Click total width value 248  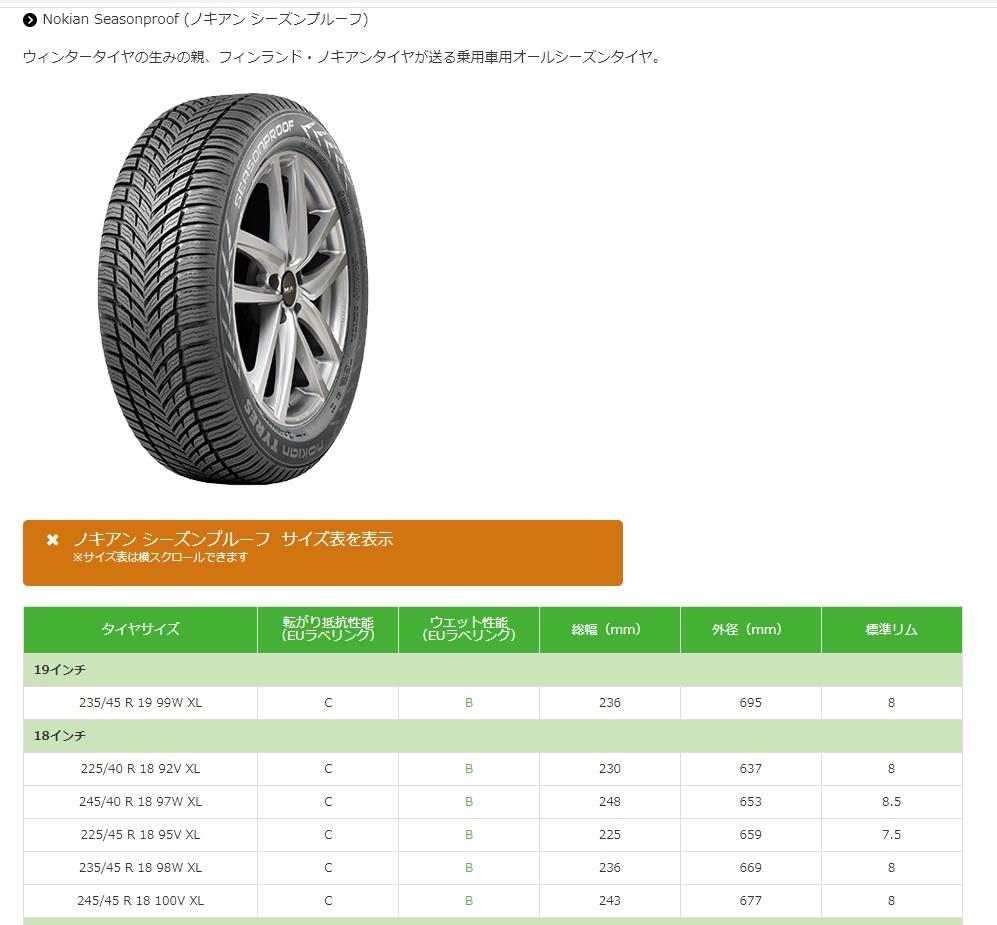610,802
